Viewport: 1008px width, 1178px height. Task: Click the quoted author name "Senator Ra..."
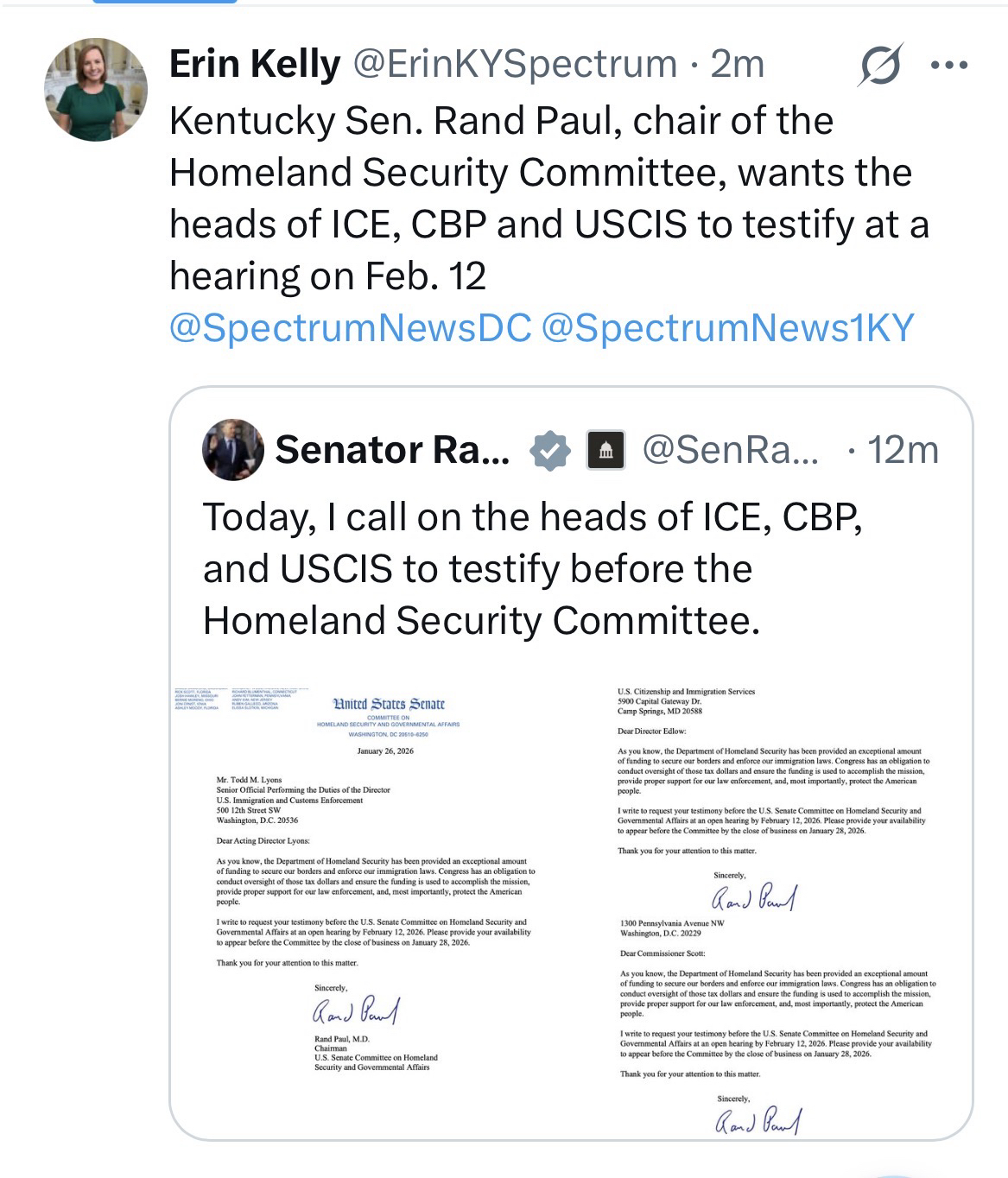pyautogui.click(x=392, y=450)
